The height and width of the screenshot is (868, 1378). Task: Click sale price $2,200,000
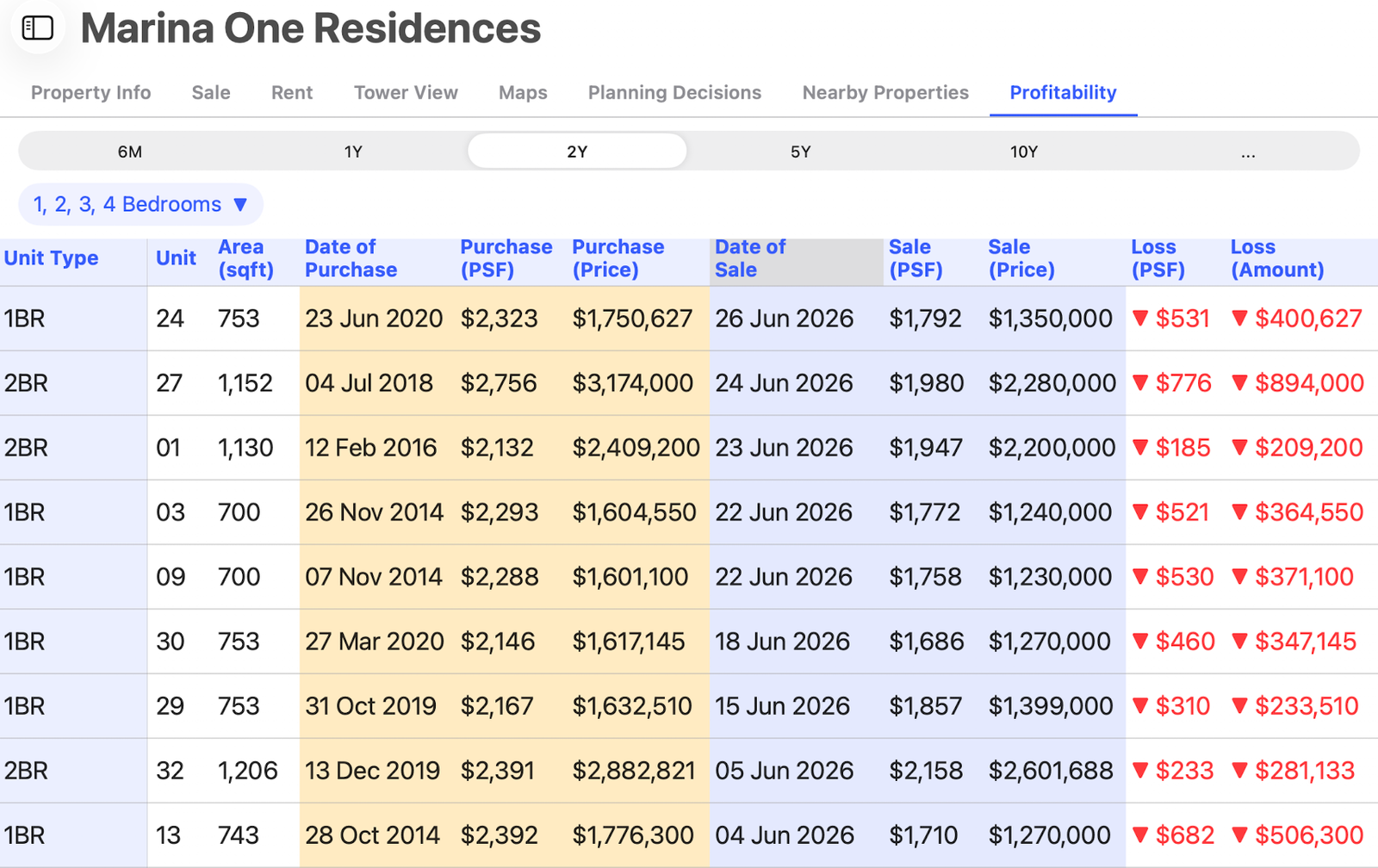coord(1052,448)
